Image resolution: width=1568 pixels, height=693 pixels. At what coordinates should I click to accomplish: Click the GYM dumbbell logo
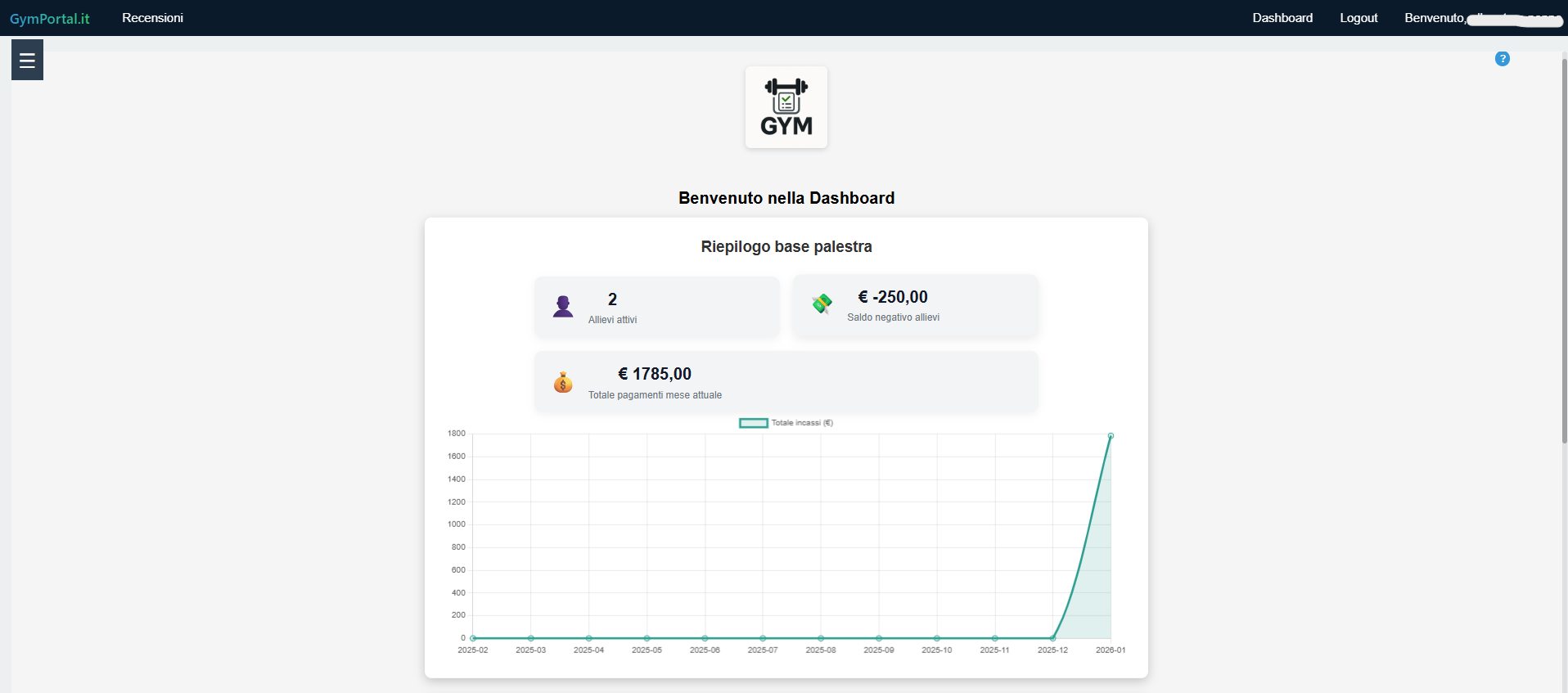pos(786,107)
